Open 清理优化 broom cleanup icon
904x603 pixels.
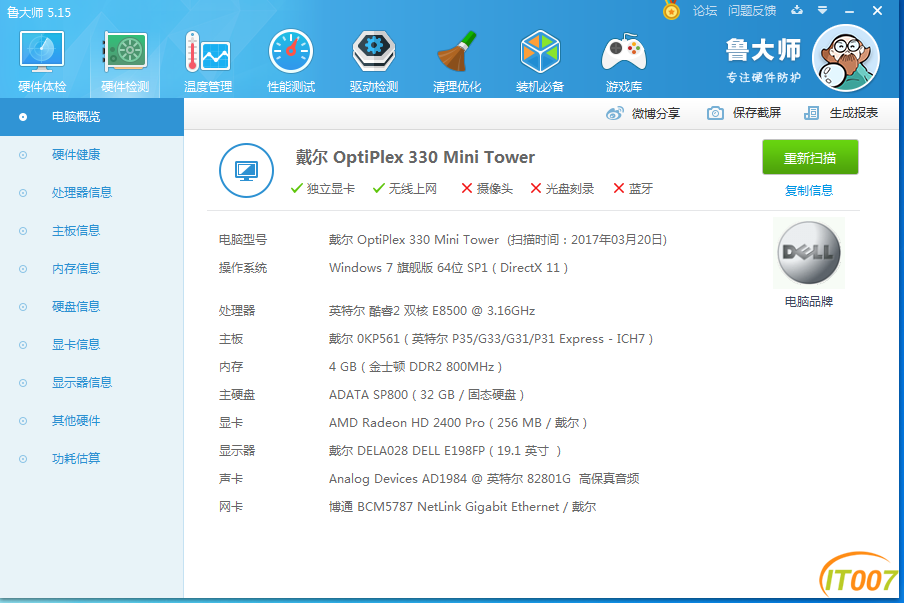click(457, 52)
